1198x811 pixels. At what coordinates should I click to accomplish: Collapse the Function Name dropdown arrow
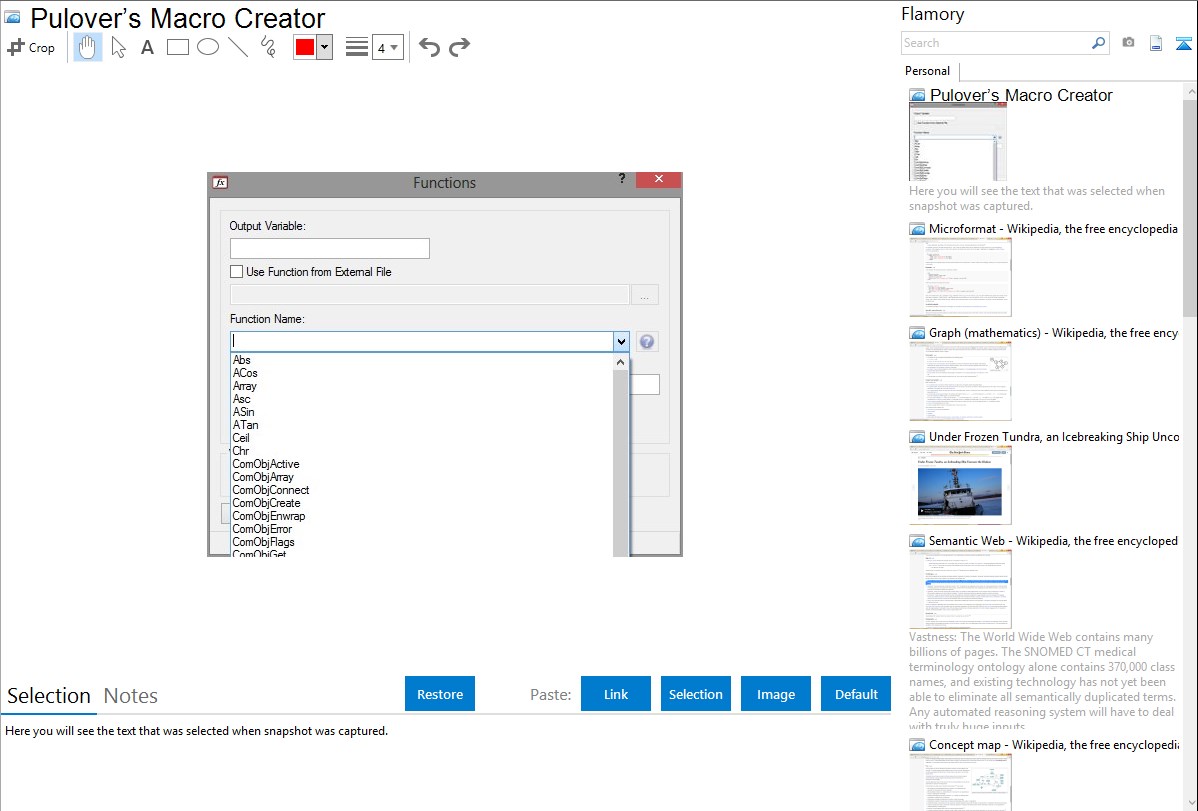[x=621, y=342]
